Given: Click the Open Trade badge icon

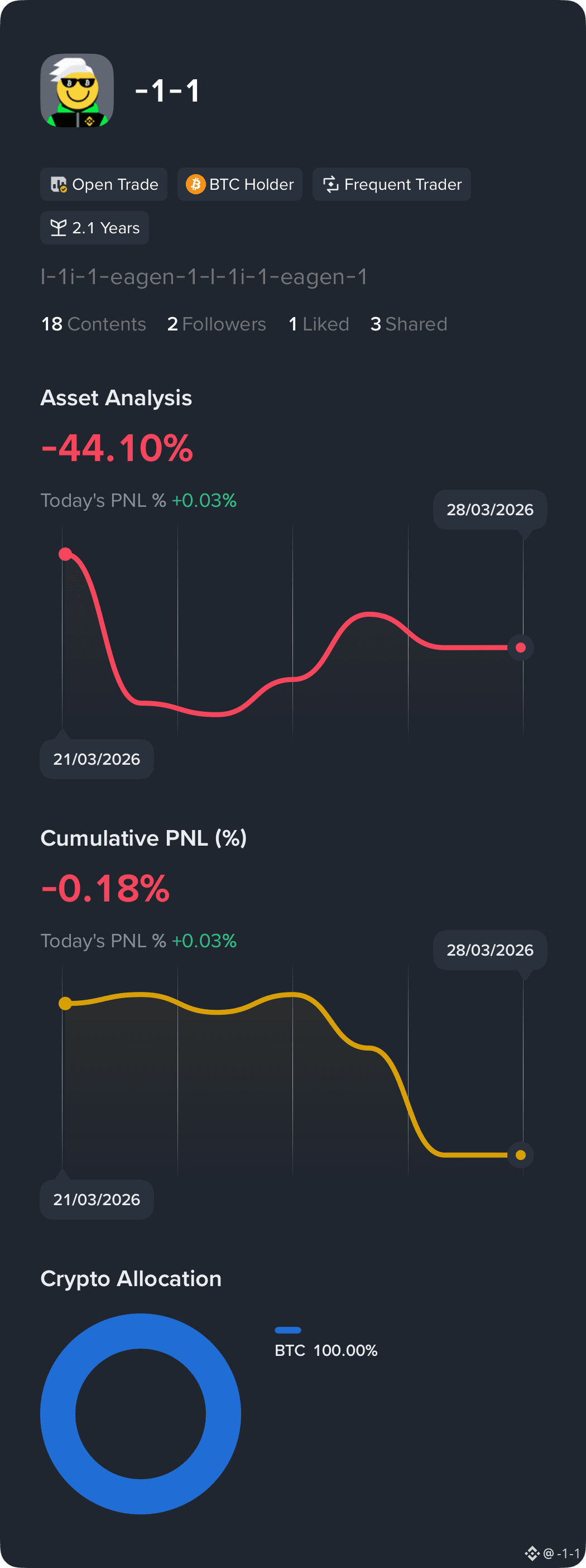Looking at the screenshot, I should (x=59, y=184).
